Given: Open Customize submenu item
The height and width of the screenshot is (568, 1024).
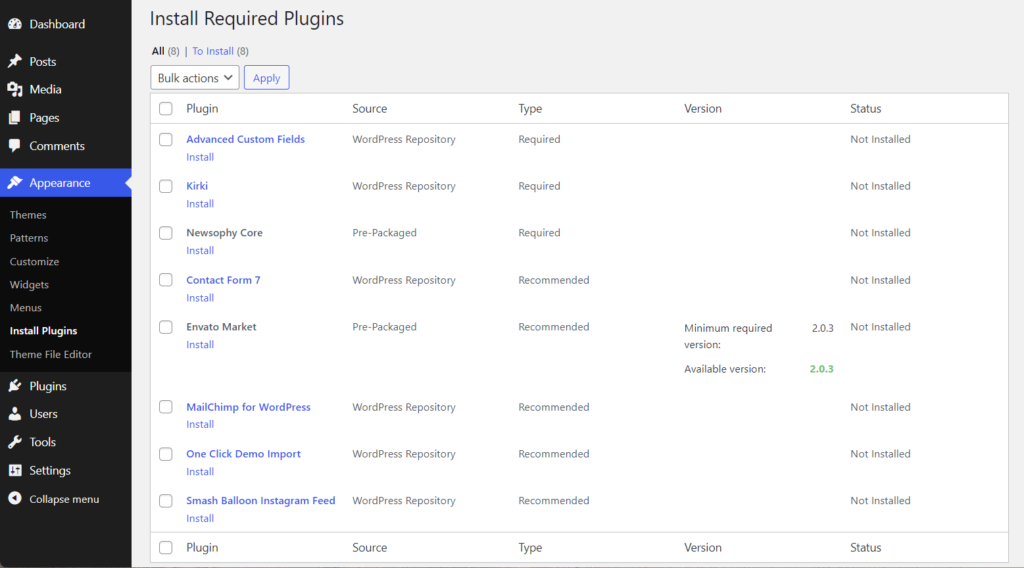Looking at the screenshot, I should 35,262.
